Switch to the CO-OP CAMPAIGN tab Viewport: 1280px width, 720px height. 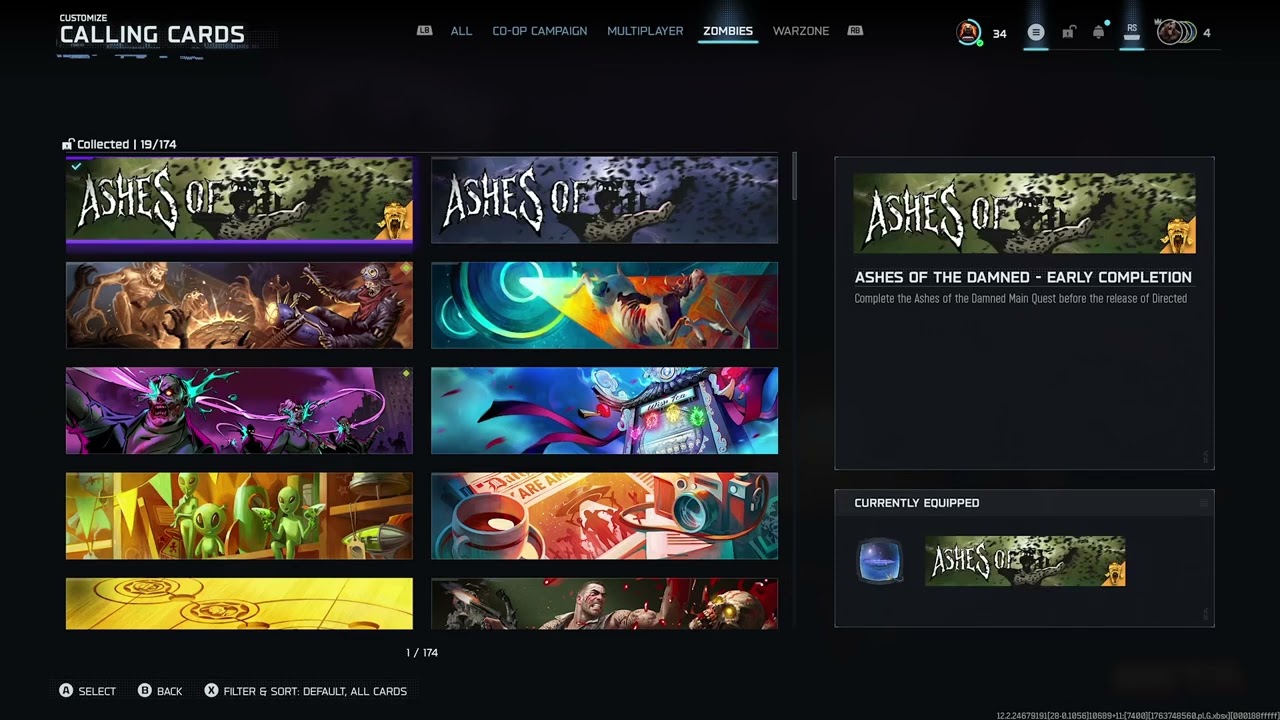540,31
